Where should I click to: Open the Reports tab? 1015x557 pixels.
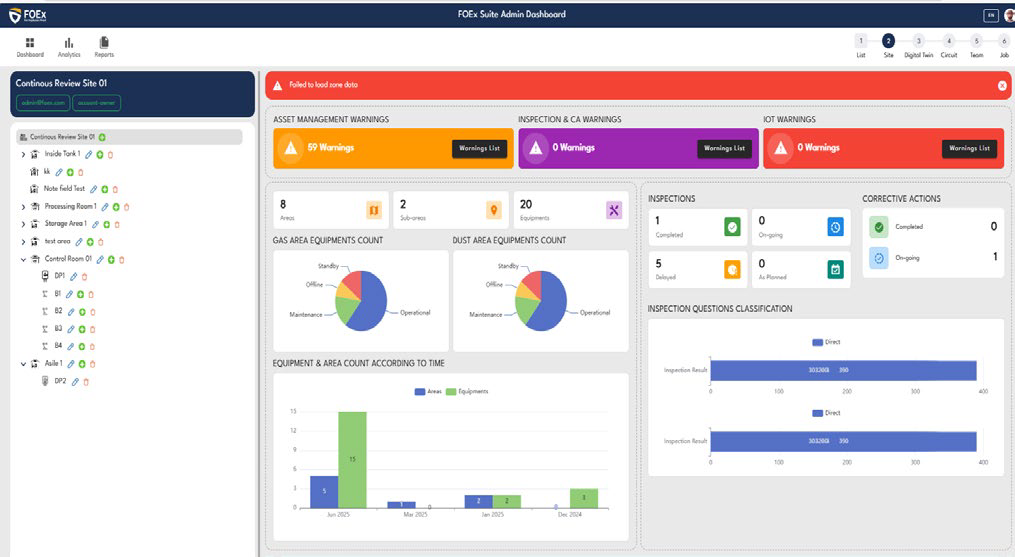(x=104, y=47)
